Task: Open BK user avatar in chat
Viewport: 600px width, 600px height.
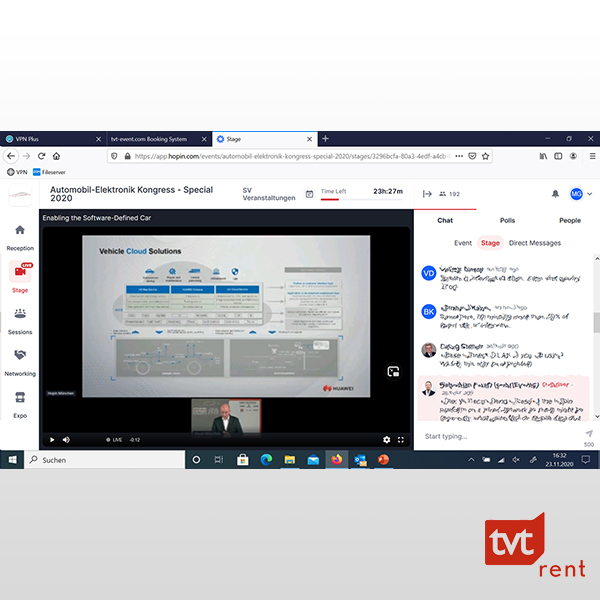Action: [429, 311]
